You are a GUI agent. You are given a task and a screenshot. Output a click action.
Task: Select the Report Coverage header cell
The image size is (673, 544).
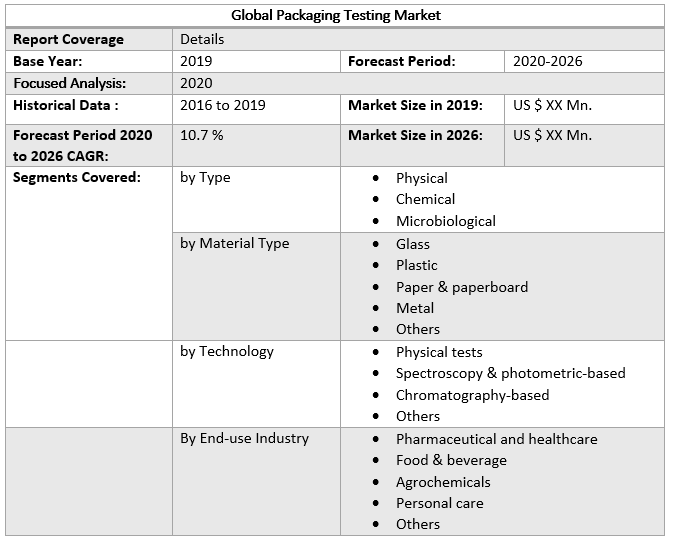point(69,39)
